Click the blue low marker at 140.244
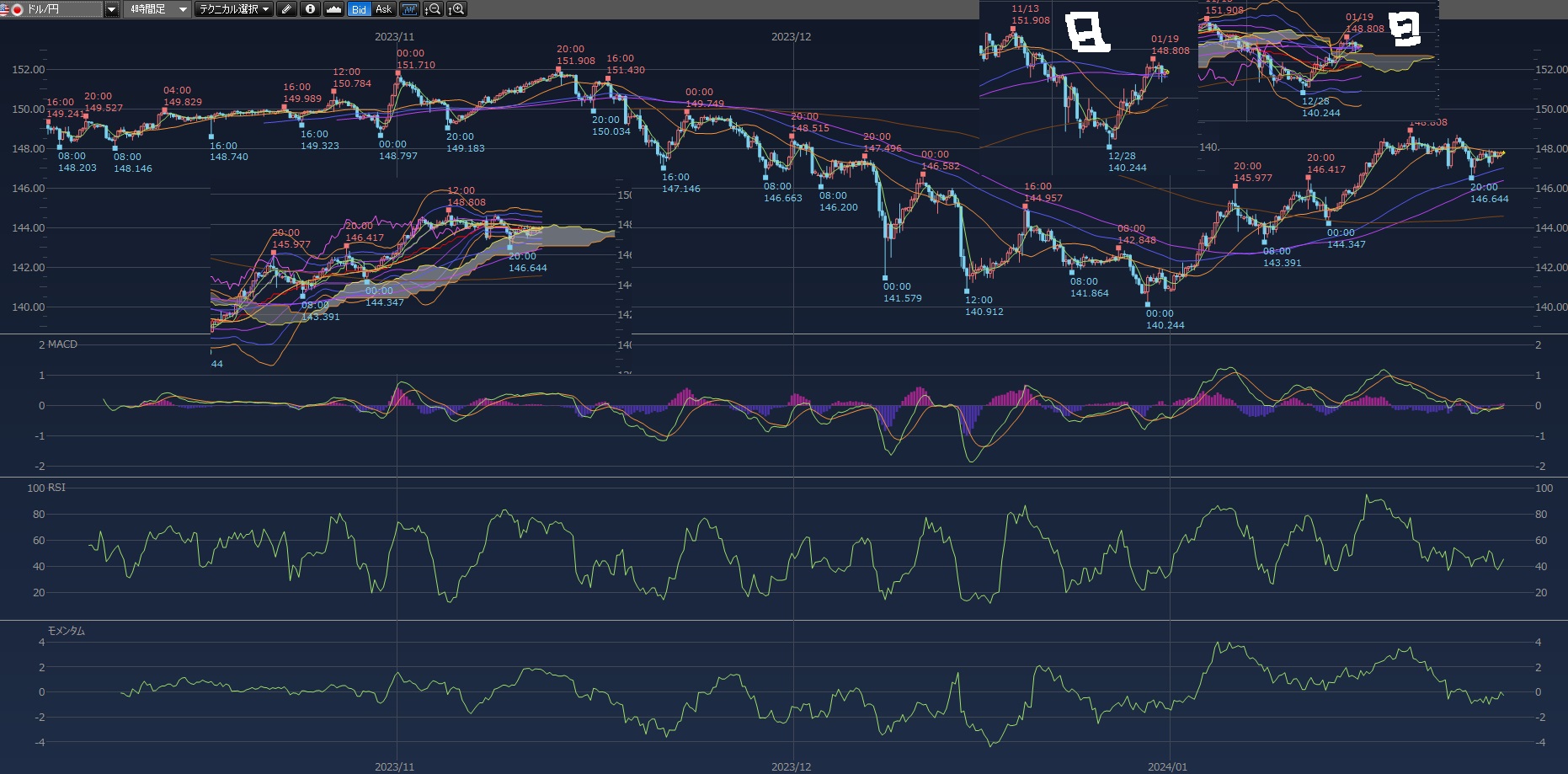The width and height of the screenshot is (1568, 774). click(x=1147, y=304)
